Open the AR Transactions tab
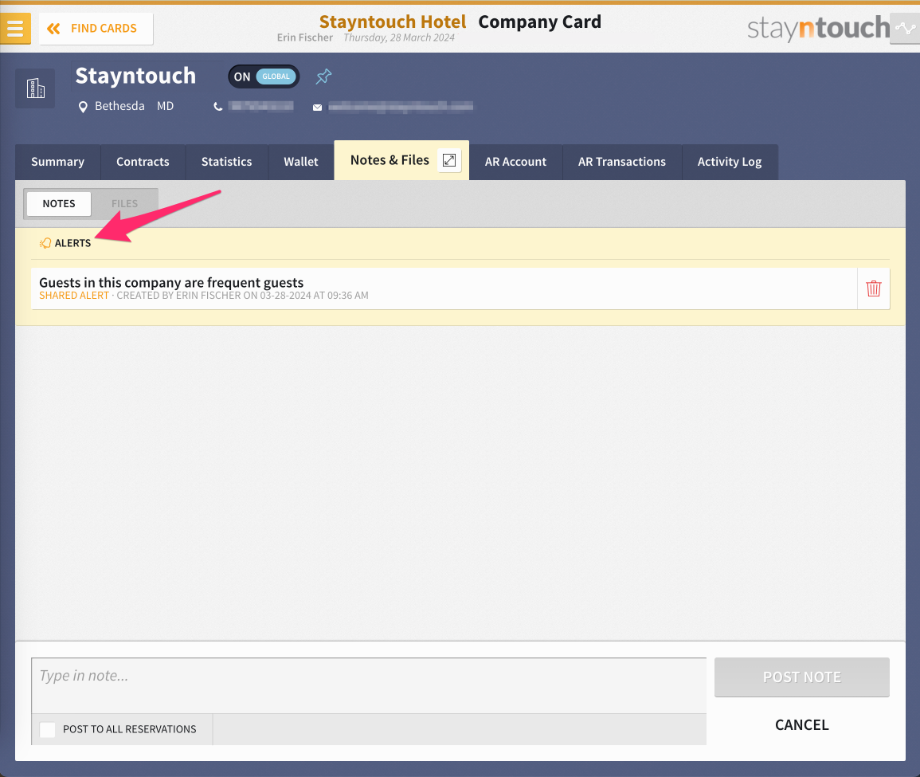The image size is (920, 777). pos(622,162)
